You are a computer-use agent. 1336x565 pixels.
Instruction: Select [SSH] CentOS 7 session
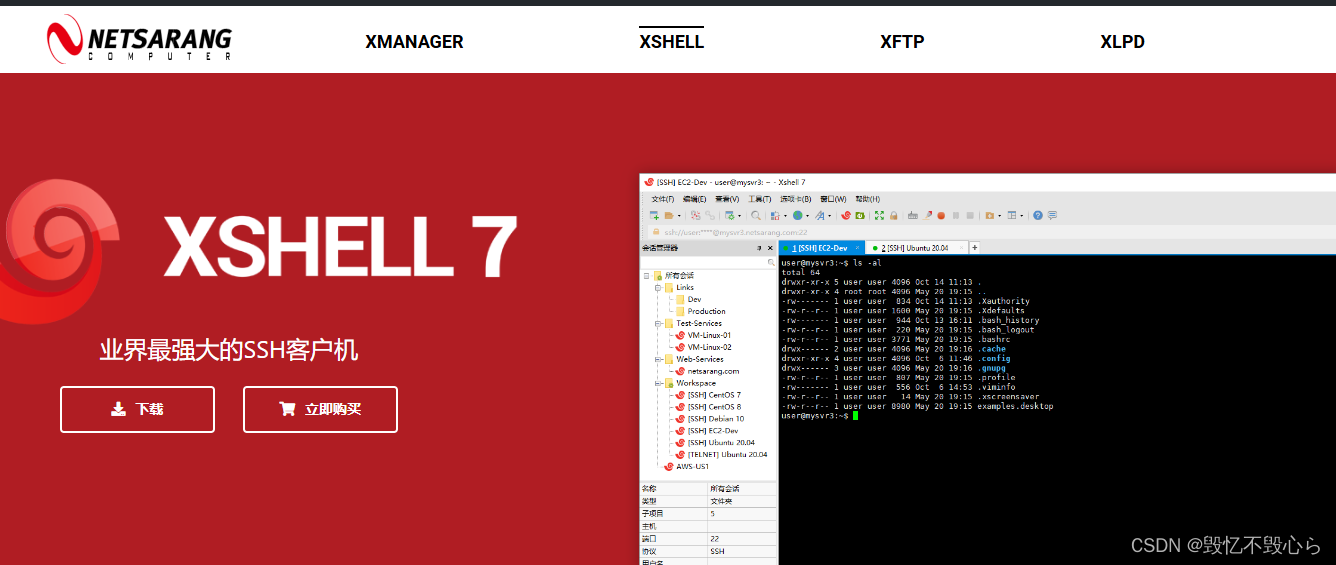[x=714, y=395]
